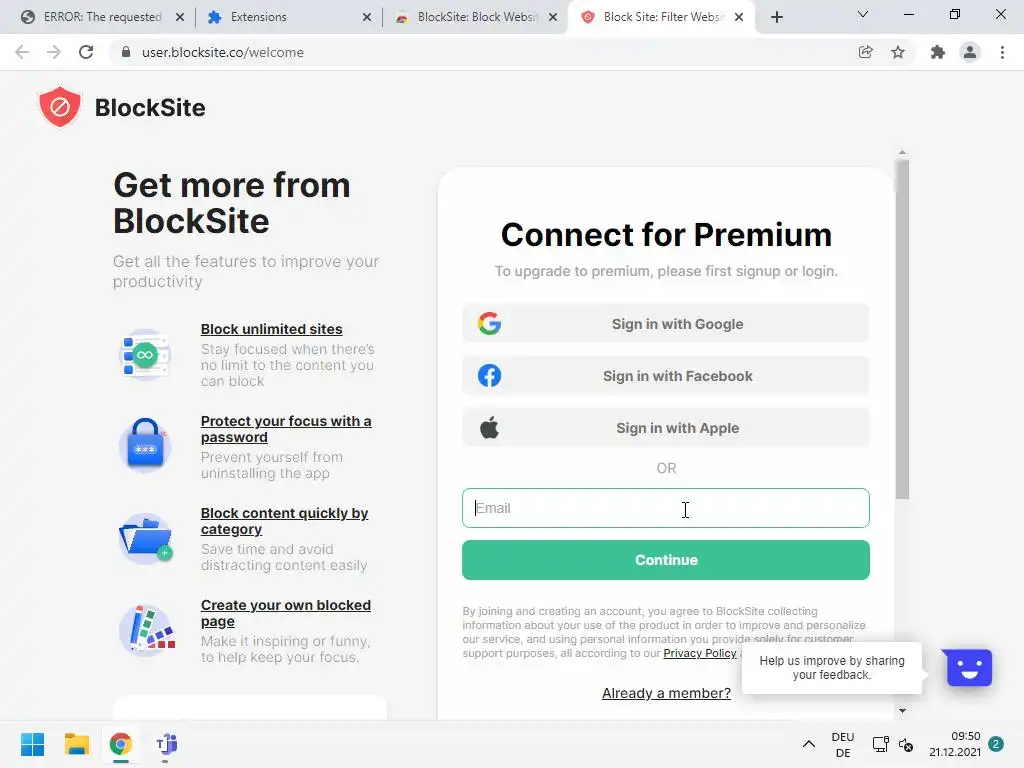Viewport: 1024px width, 768px height.
Task: Open the Privacy Policy link
Action: [x=699, y=653]
